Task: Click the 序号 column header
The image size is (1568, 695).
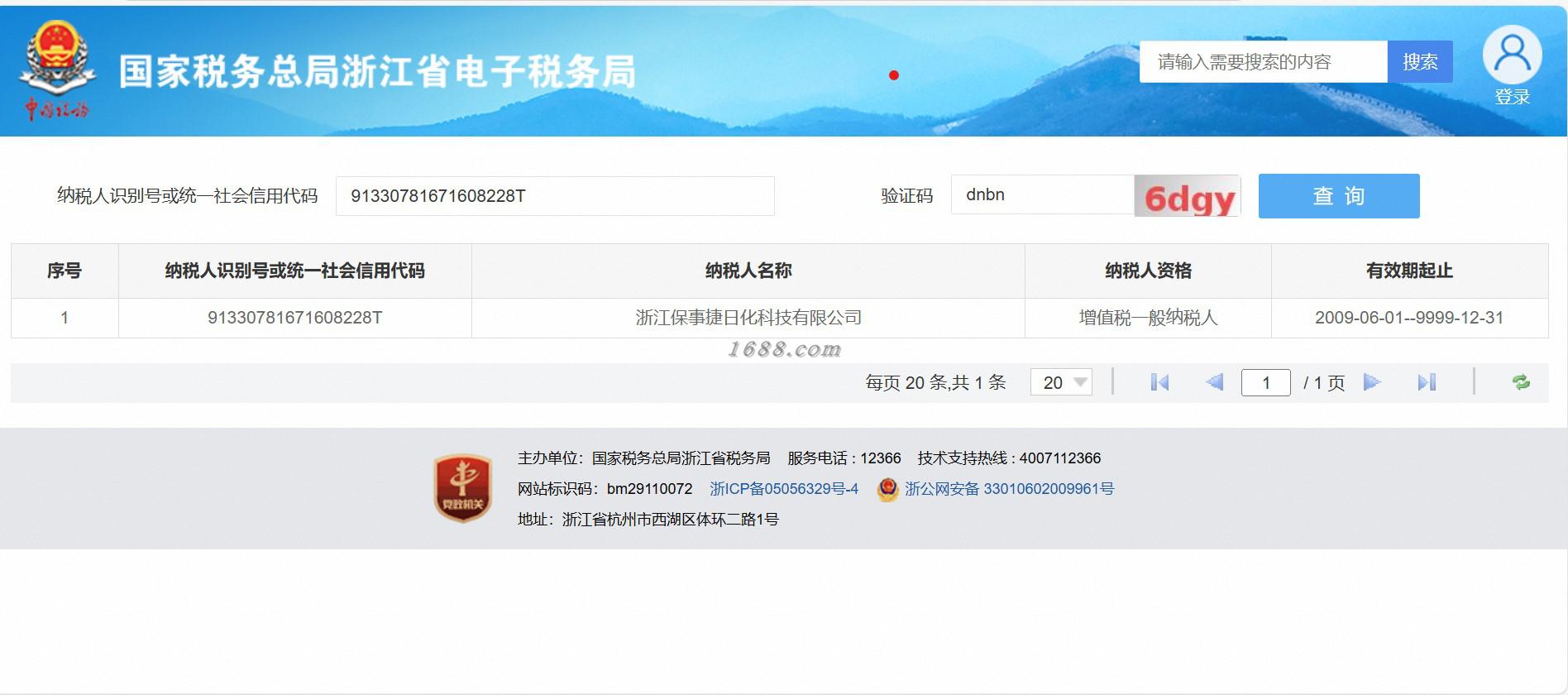Action: 65,271
